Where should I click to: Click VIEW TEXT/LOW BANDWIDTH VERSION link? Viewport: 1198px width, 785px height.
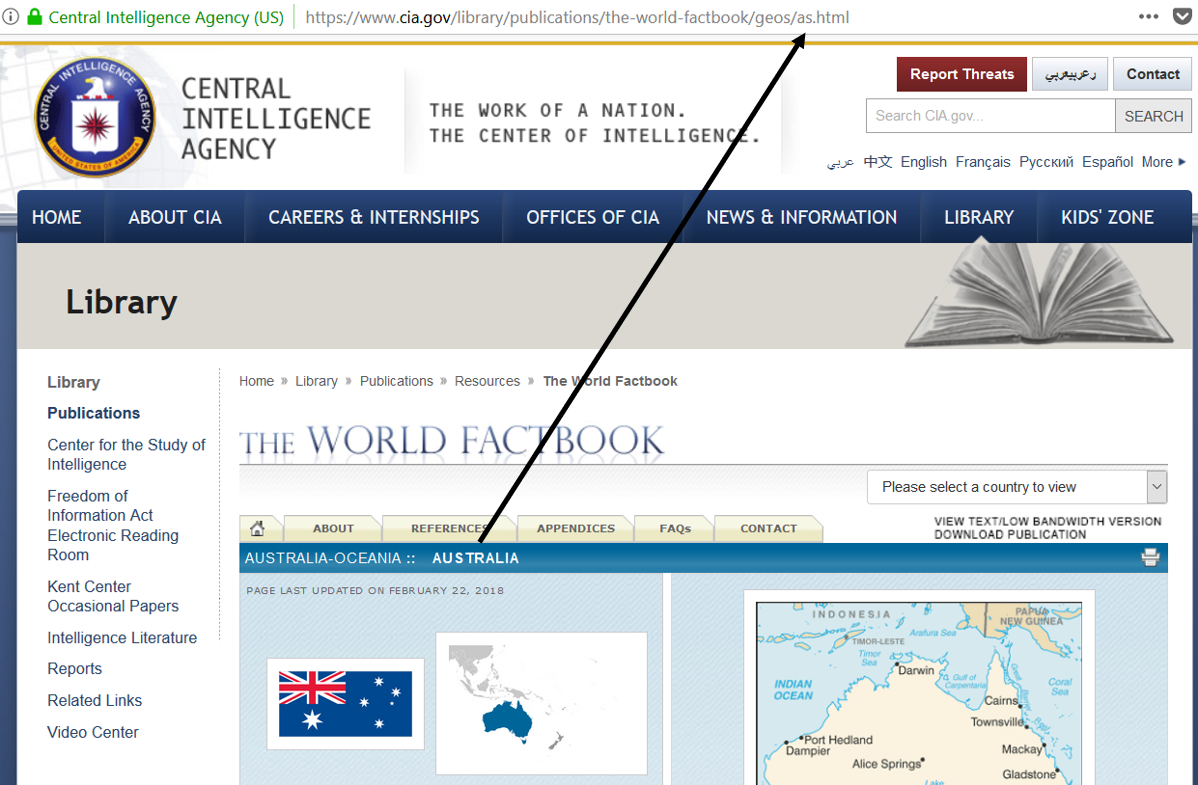[x=1047, y=521]
